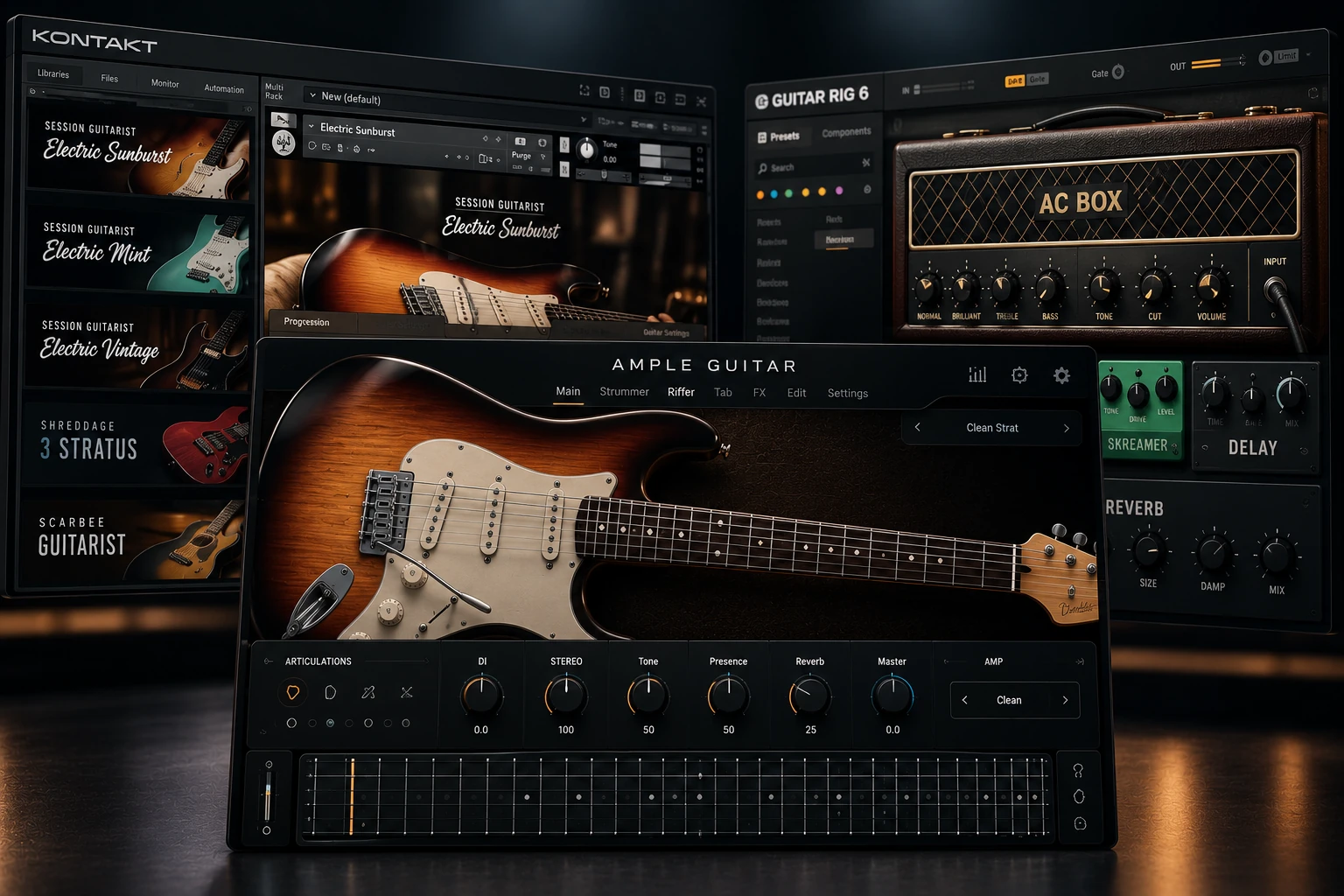
Task: Click the Purge control in Kontakt instrument header
Action: tap(521, 155)
